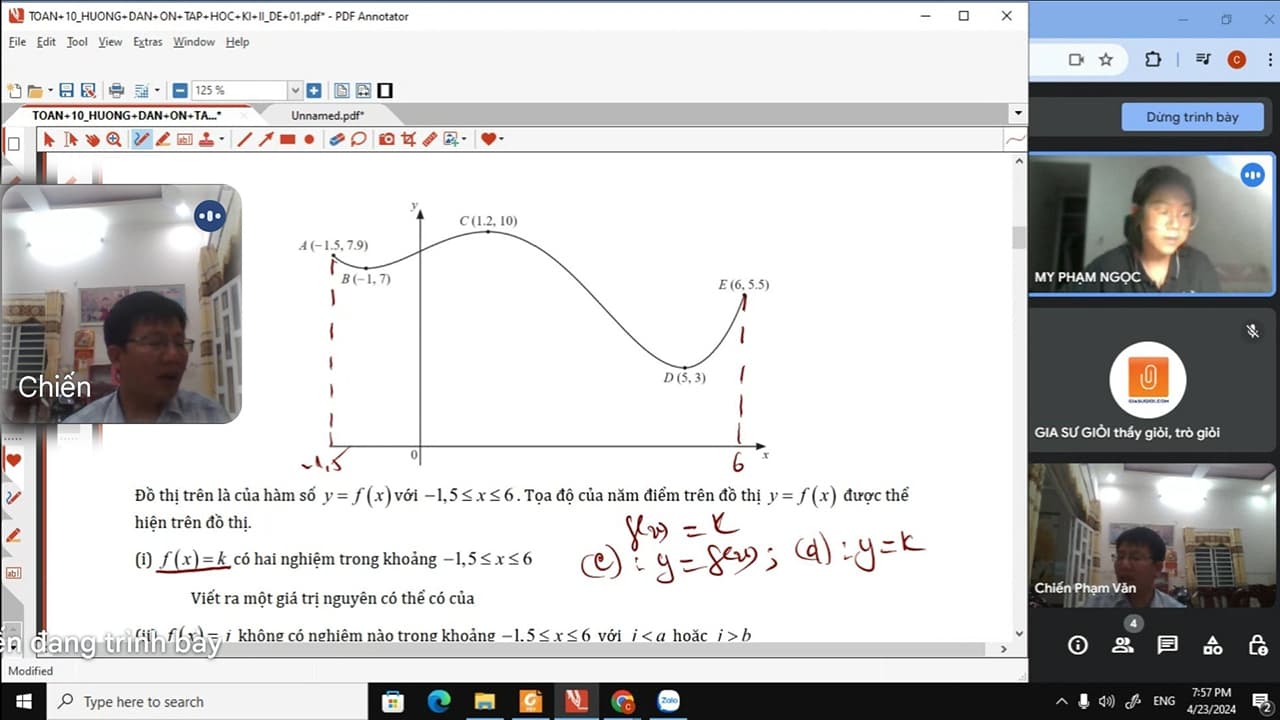This screenshot has height=720, width=1280.
Task: Click the taskbar search box
Action: (207, 701)
